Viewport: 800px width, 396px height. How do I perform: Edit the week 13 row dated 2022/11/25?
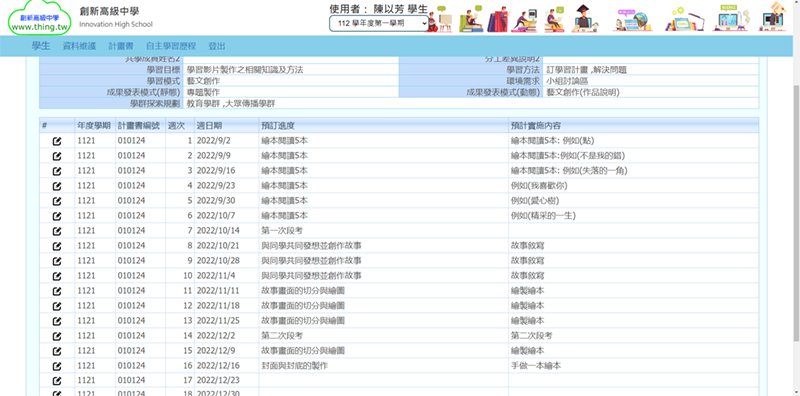[x=57, y=321]
